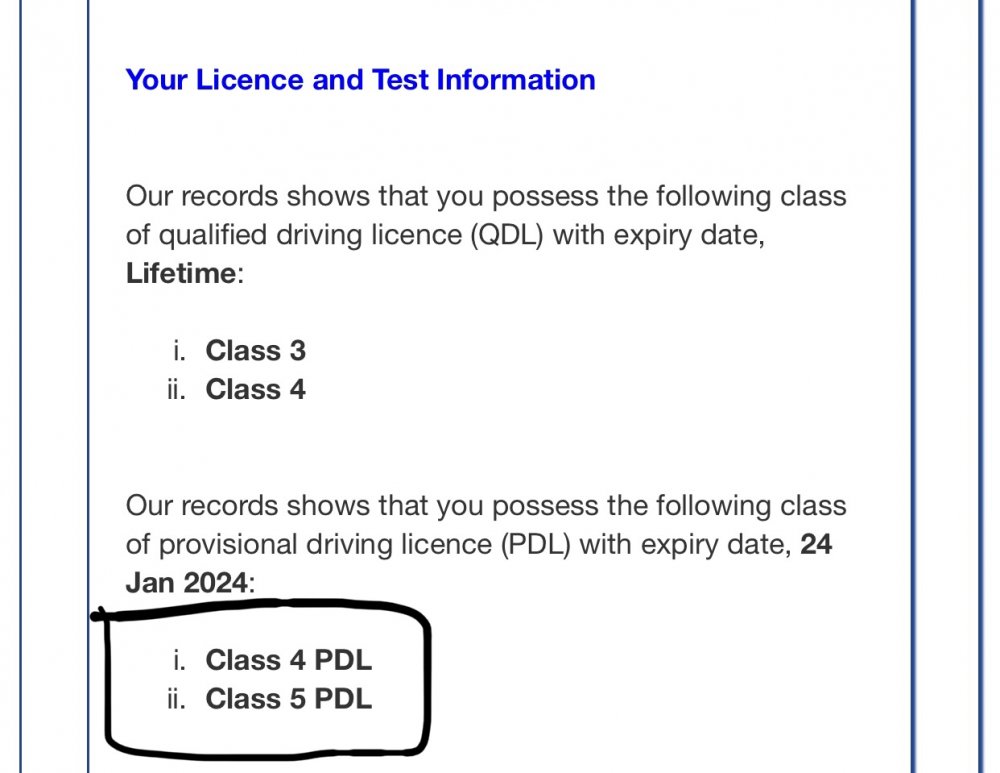Select the bold "Lifetime" expiry text
The height and width of the screenshot is (773, 1000).
(x=181, y=274)
